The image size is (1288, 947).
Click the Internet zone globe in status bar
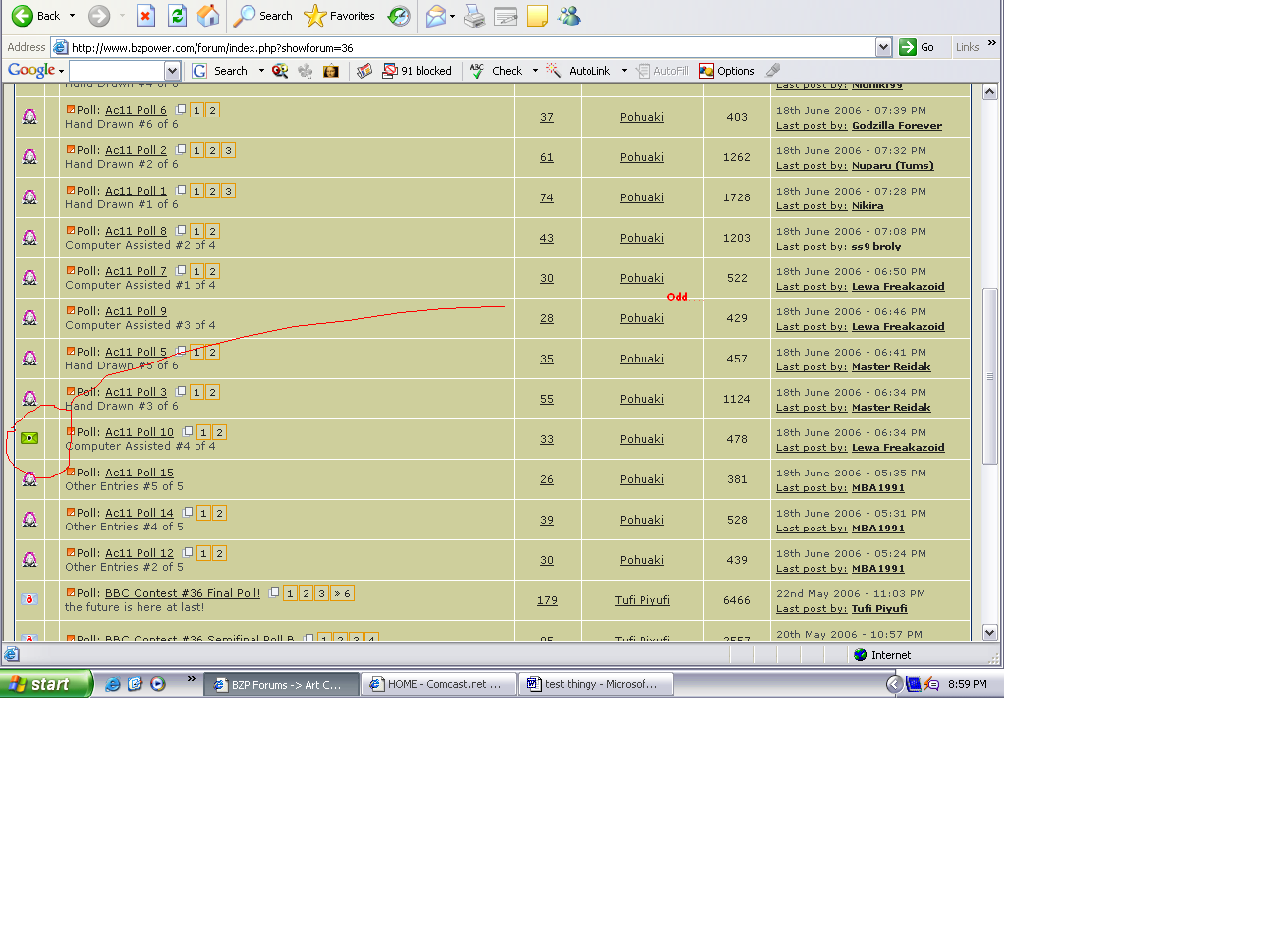pos(861,655)
